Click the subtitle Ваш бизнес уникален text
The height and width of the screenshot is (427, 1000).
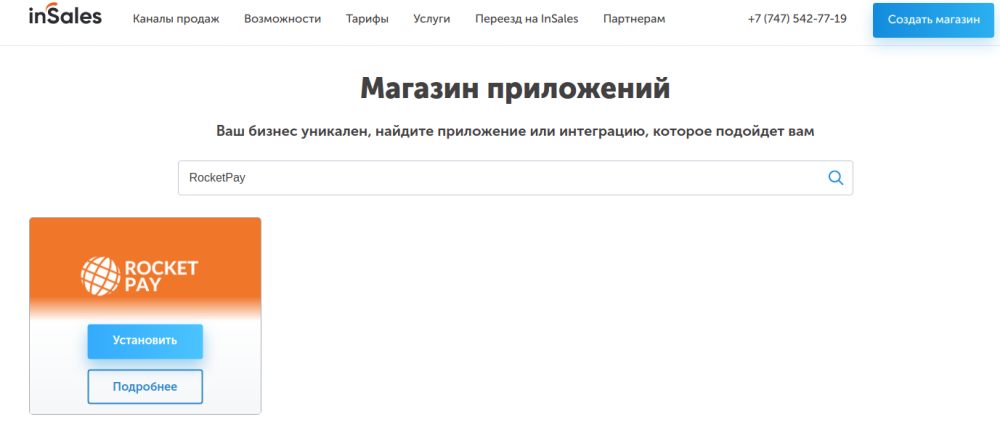pyautogui.click(x=515, y=132)
